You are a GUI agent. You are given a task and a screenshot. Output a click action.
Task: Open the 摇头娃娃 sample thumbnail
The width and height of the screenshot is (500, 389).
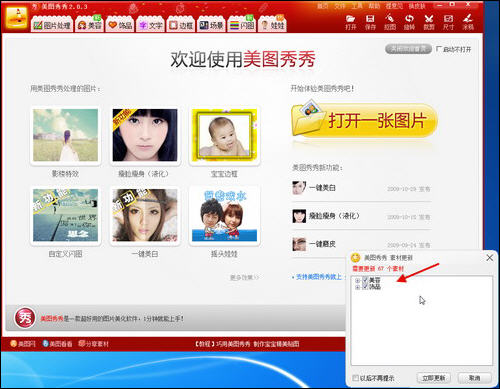tap(224, 215)
